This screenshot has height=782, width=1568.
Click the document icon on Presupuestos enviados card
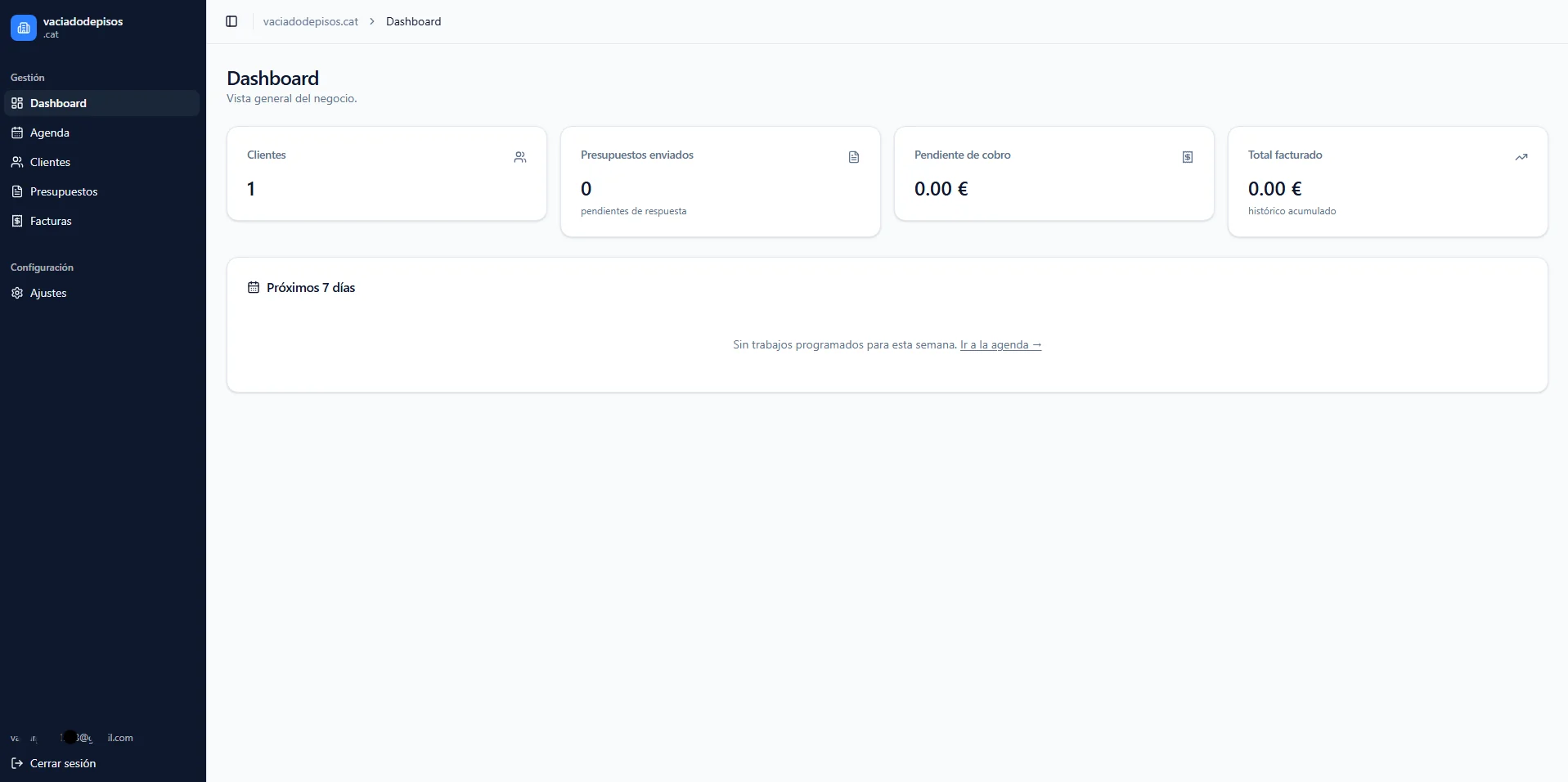pyautogui.click(x=854, y=157)
